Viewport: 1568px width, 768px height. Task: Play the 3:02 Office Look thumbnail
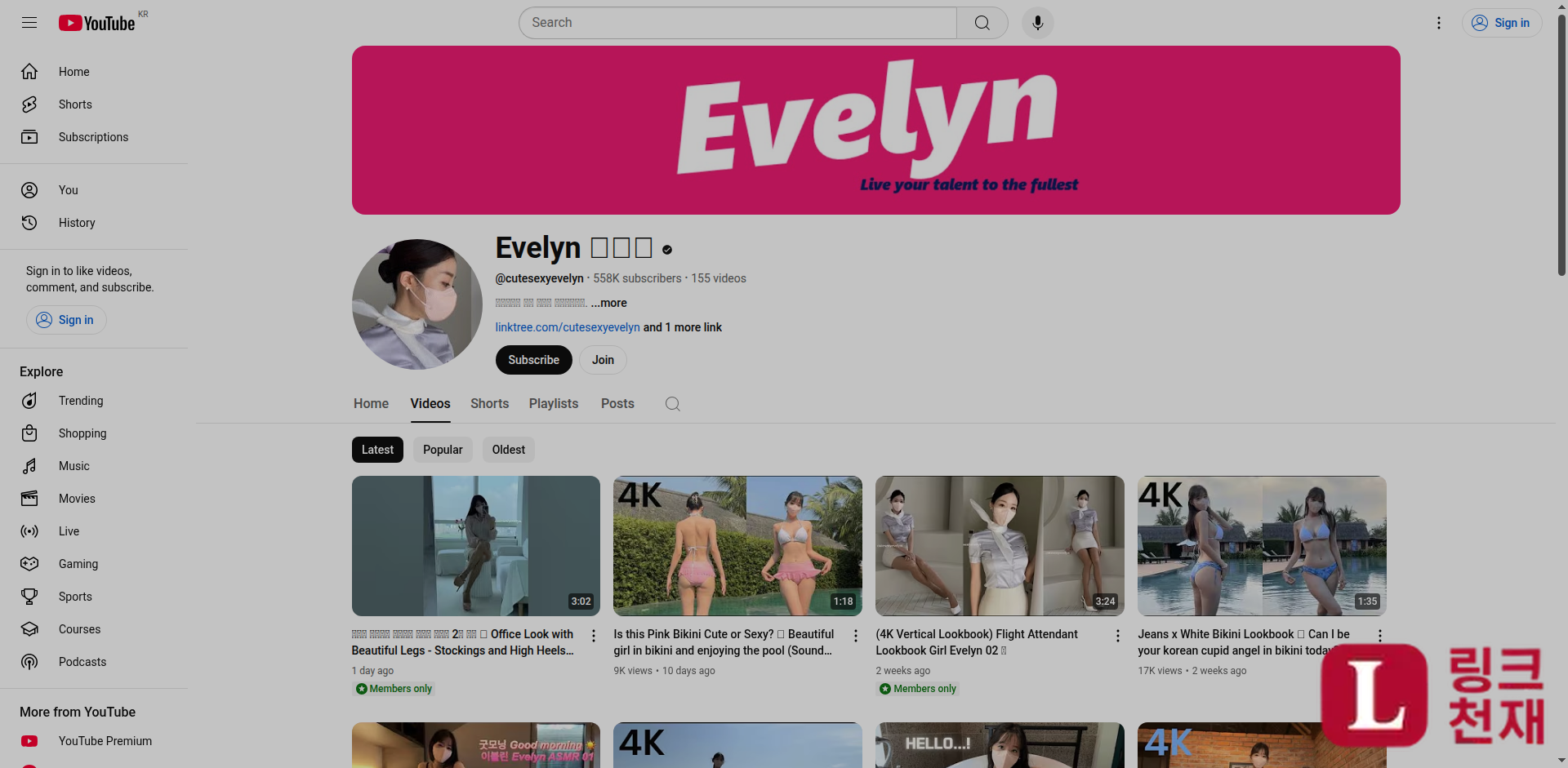(x=476, y=546)
